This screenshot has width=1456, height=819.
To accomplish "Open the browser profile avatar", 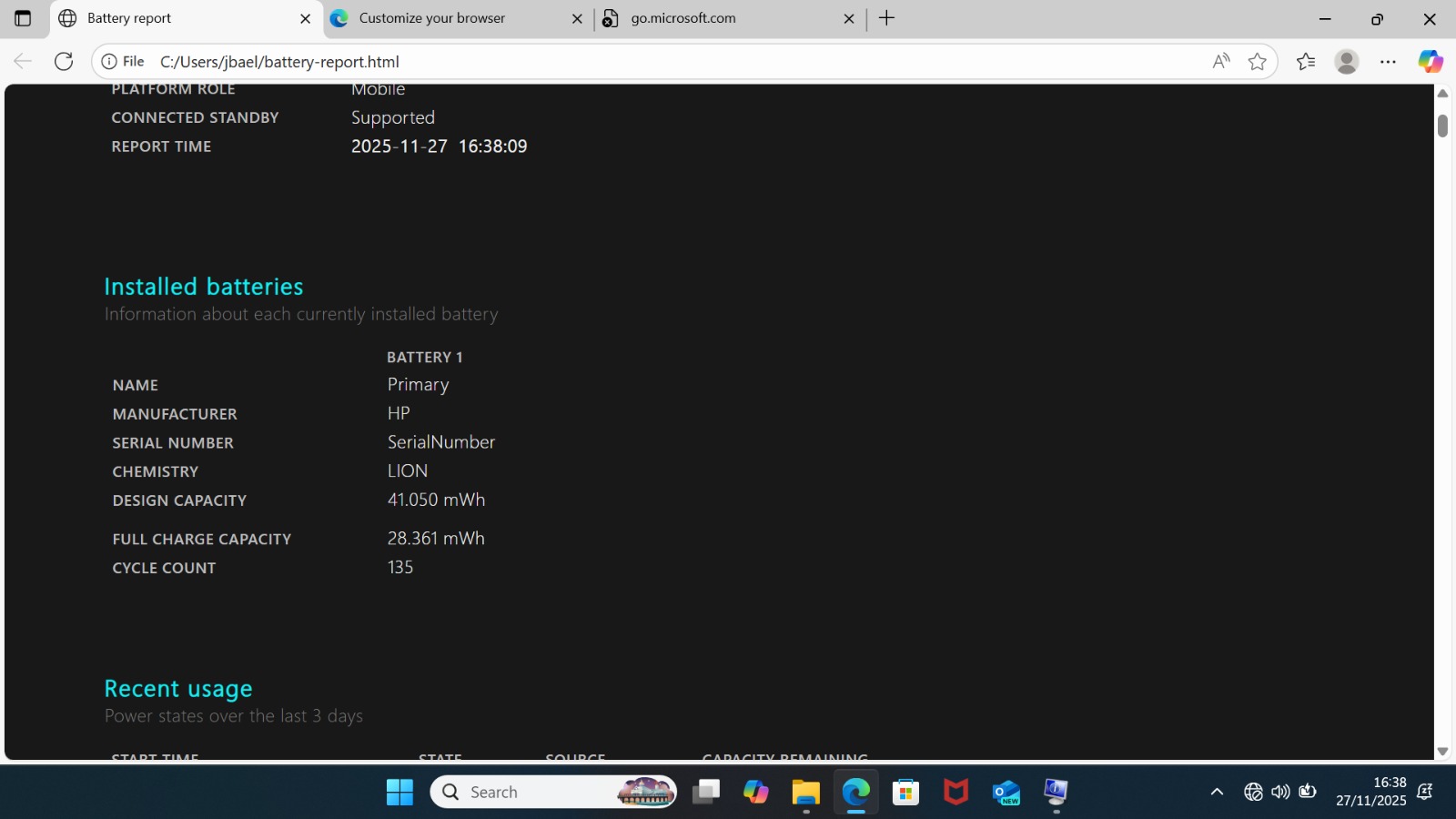I will (1346, 61).
